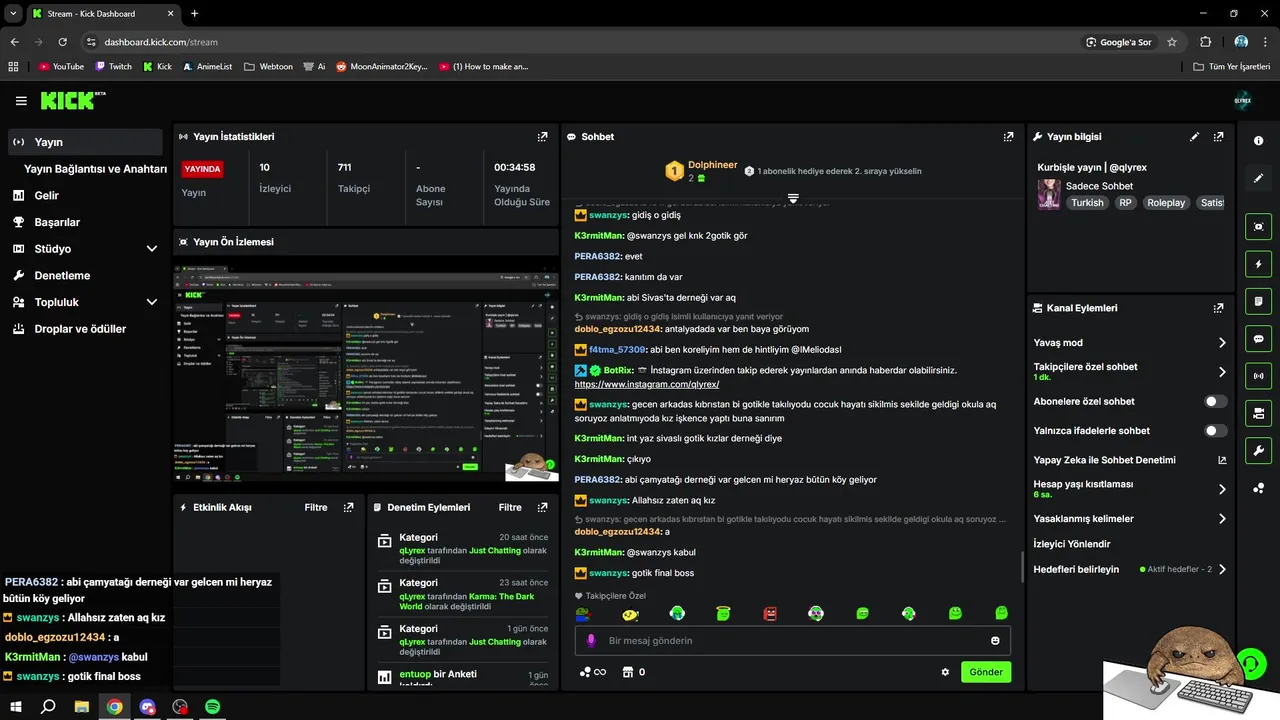Click the channel points icon with infinity
Image resolution: width=1280 pixels, height=720 pixels.
click(x=593, y=672)
